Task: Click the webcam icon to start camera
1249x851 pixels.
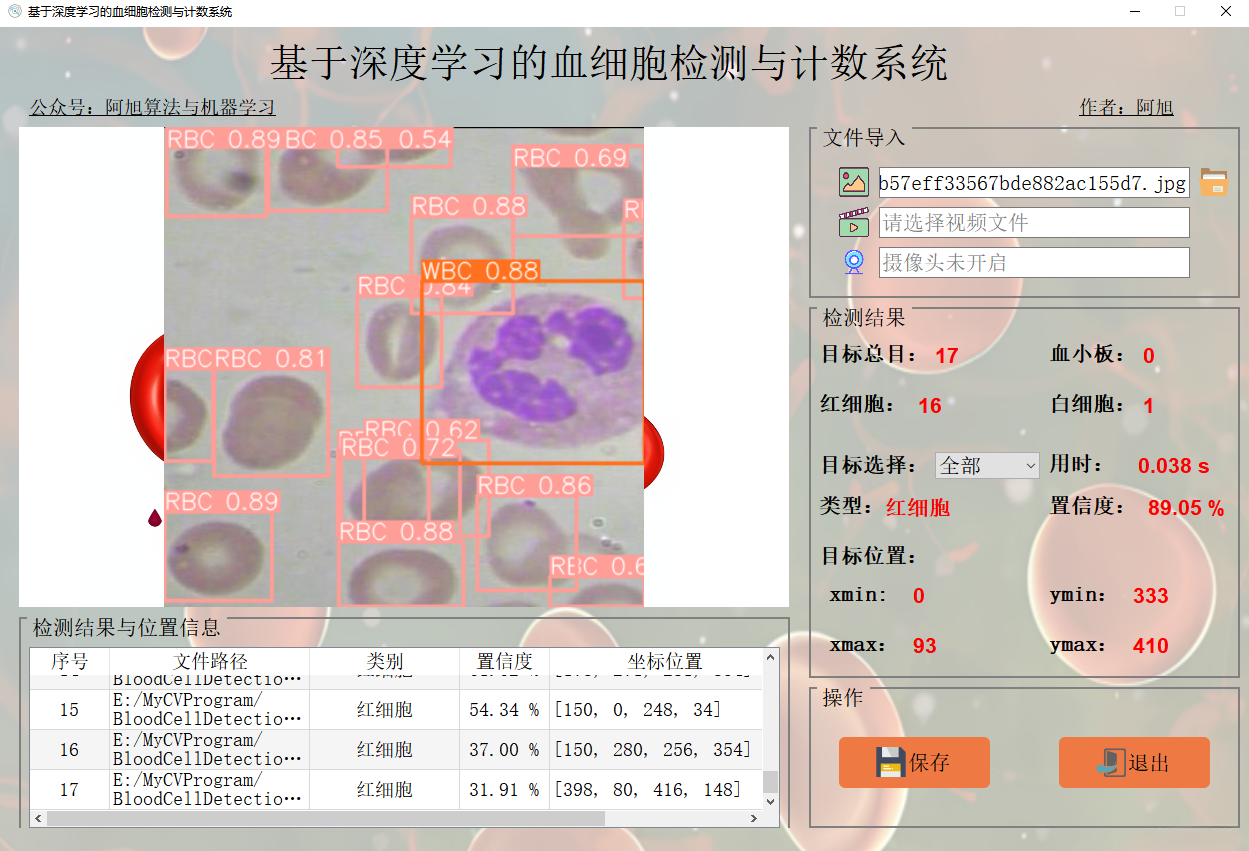Action: 853,261
